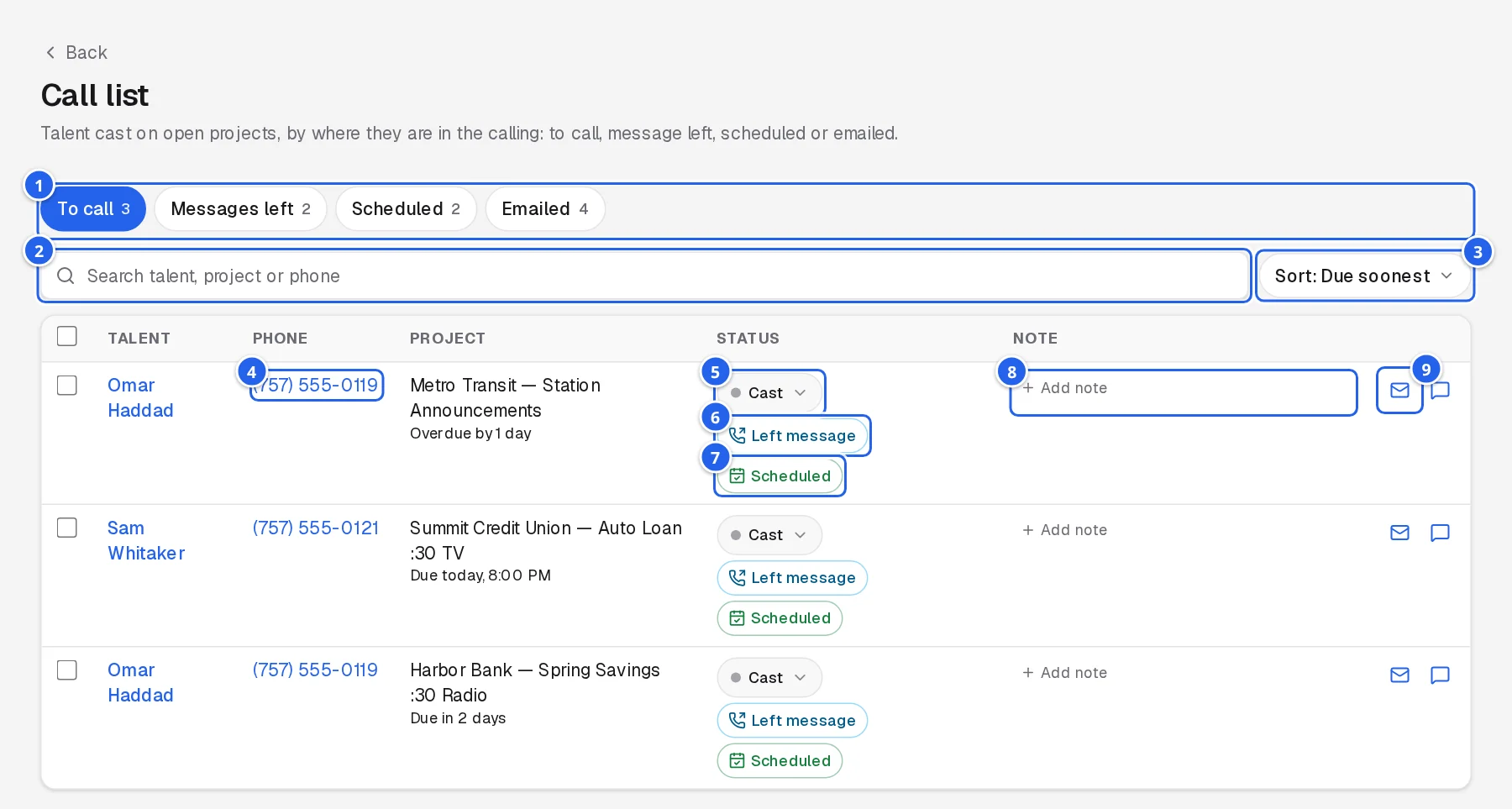The height and width of the screenshot is (809, 1512).
Task: Click the 'Harbor Bank — Spring Savings :30 Radio' text
Action: tap(535, 683)
